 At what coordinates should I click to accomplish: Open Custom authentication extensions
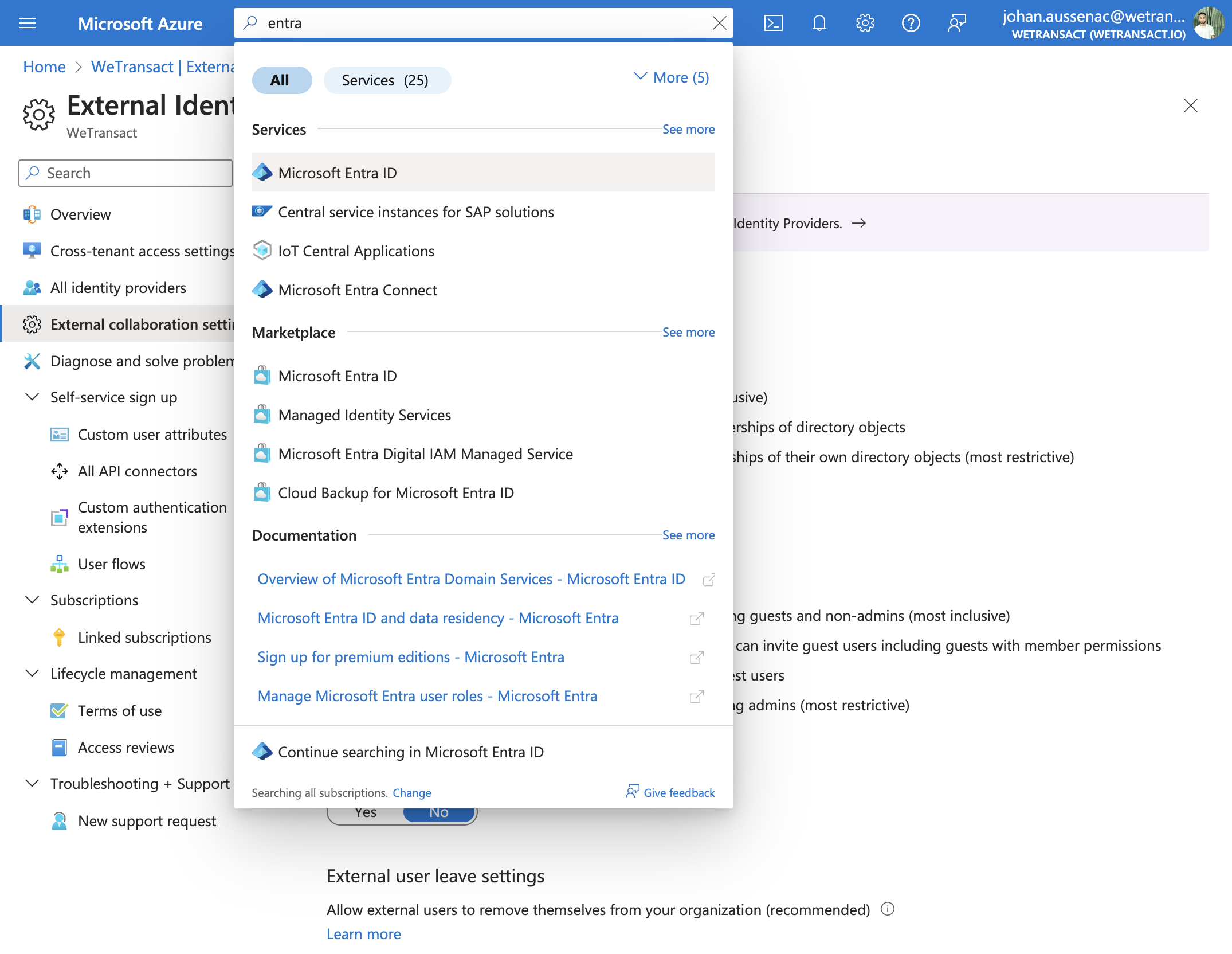(x=152, y=517)
